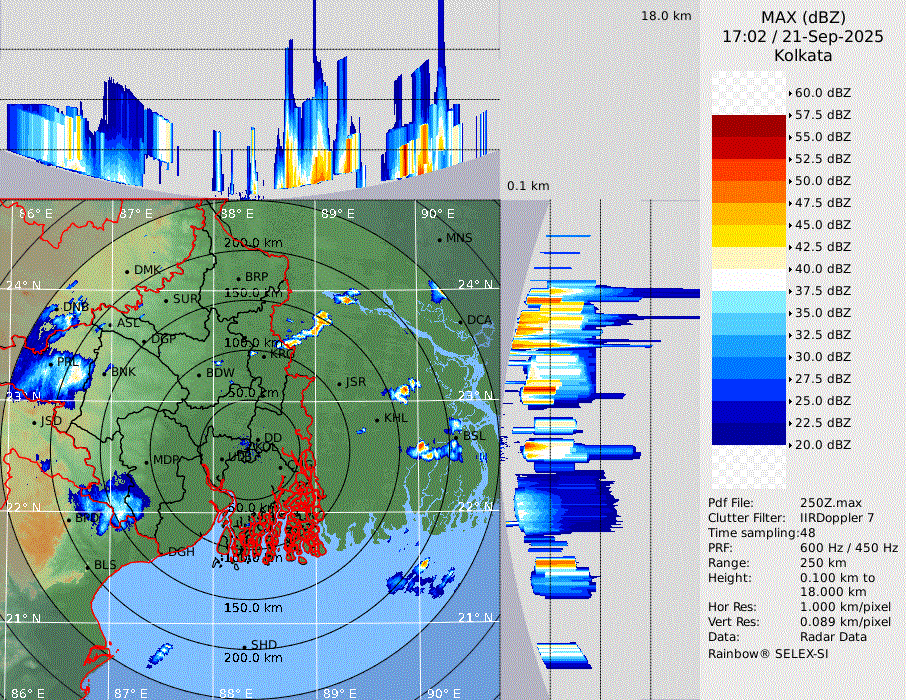Select the IIRDoppler 7 clutter filter value
The image size is (906, 700).
pyautogui.click(x=838, y=518)
